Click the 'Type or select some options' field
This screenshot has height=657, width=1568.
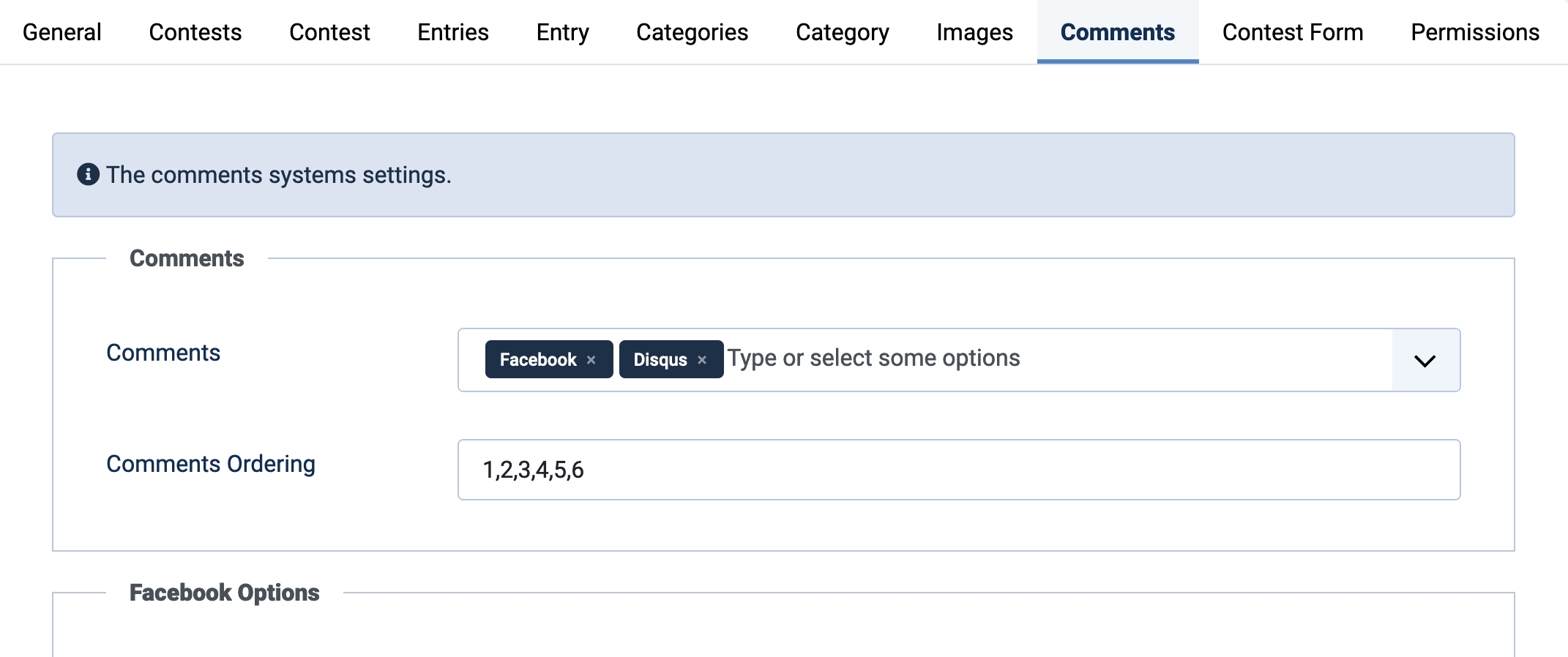(1025, 358)
